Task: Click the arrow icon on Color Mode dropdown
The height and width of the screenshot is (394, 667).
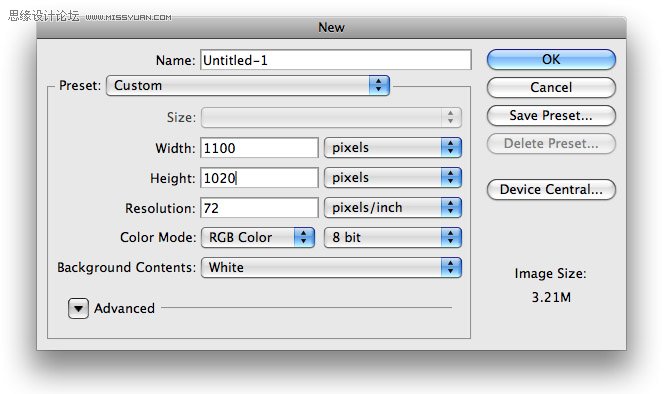Action: 304,237
